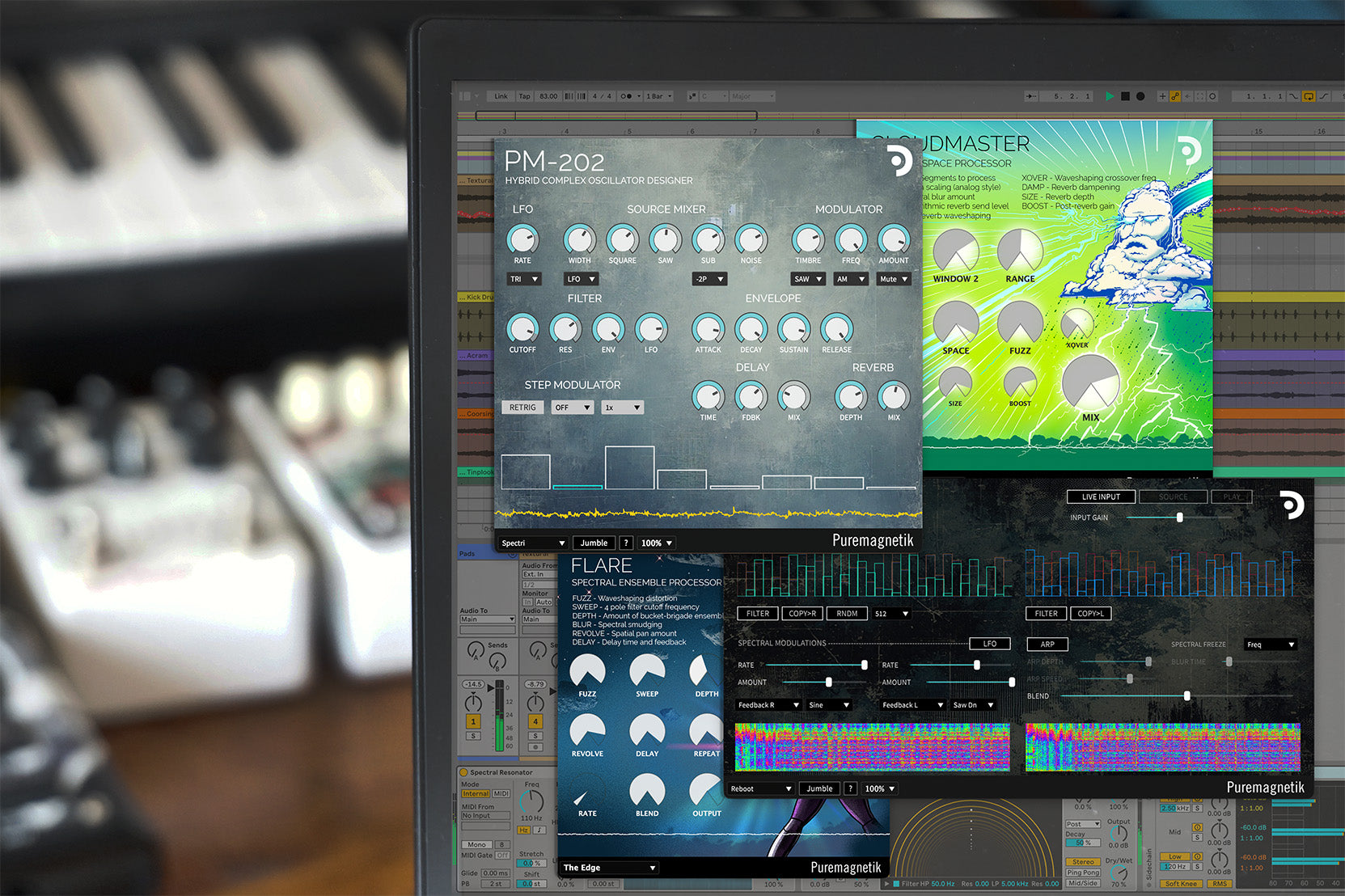Viewport: 1345px width, 896px height.
Task: Toggle the PM-202 step modulator Retrig button
Action: tap(522, 408)
